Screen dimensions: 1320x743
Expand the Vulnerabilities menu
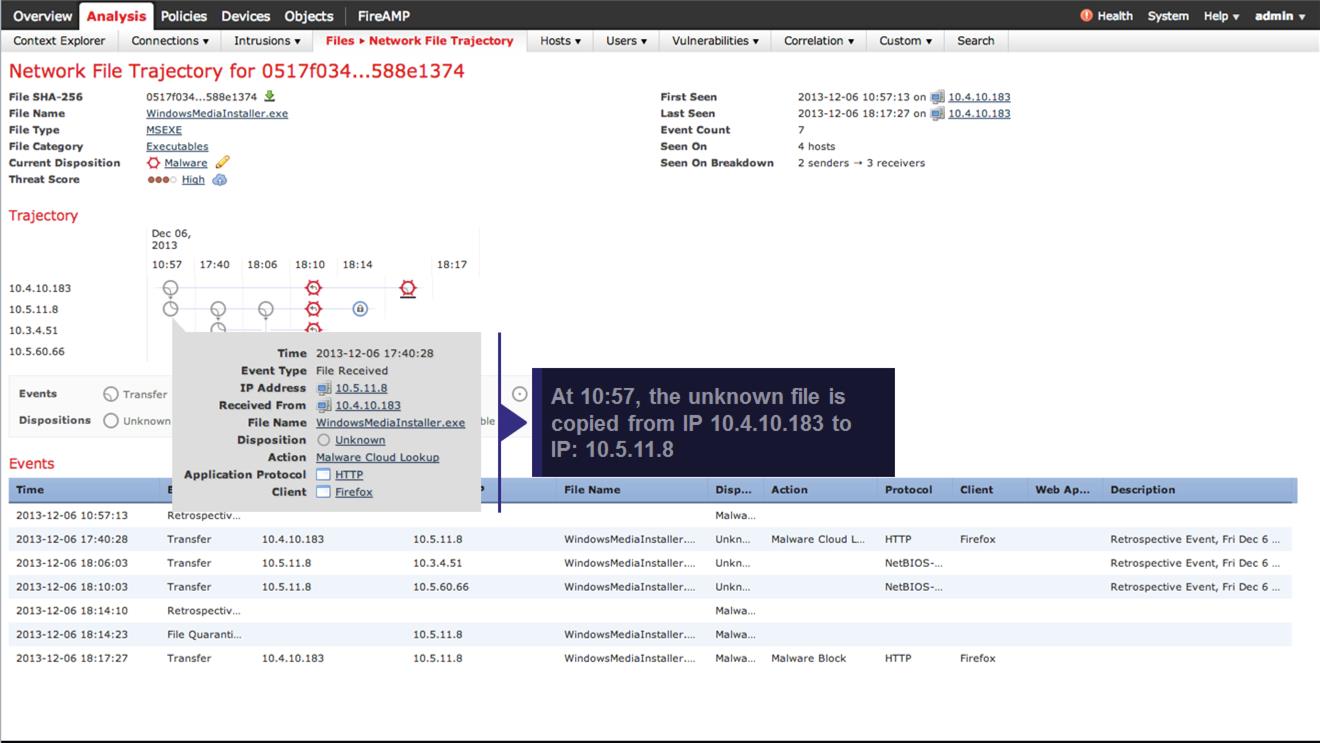click(x=715, y=41)
